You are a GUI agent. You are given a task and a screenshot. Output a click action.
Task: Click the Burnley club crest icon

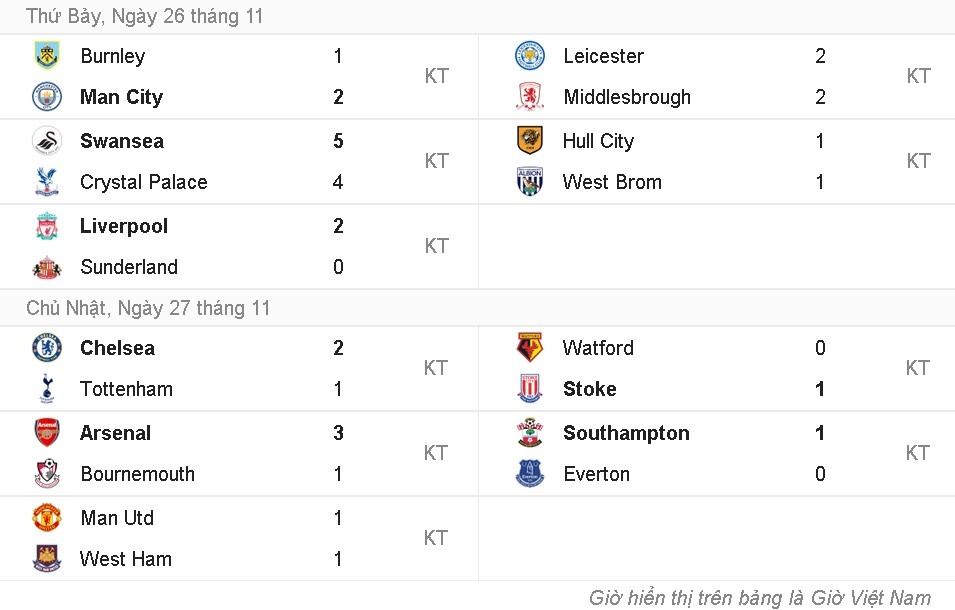point(46,56)
